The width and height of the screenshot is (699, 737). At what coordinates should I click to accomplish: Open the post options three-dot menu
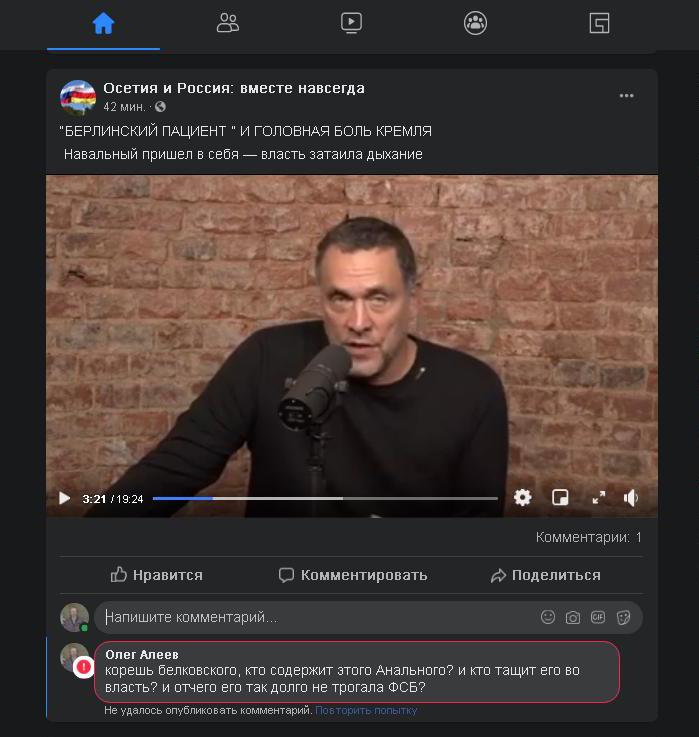coord(627,96)
